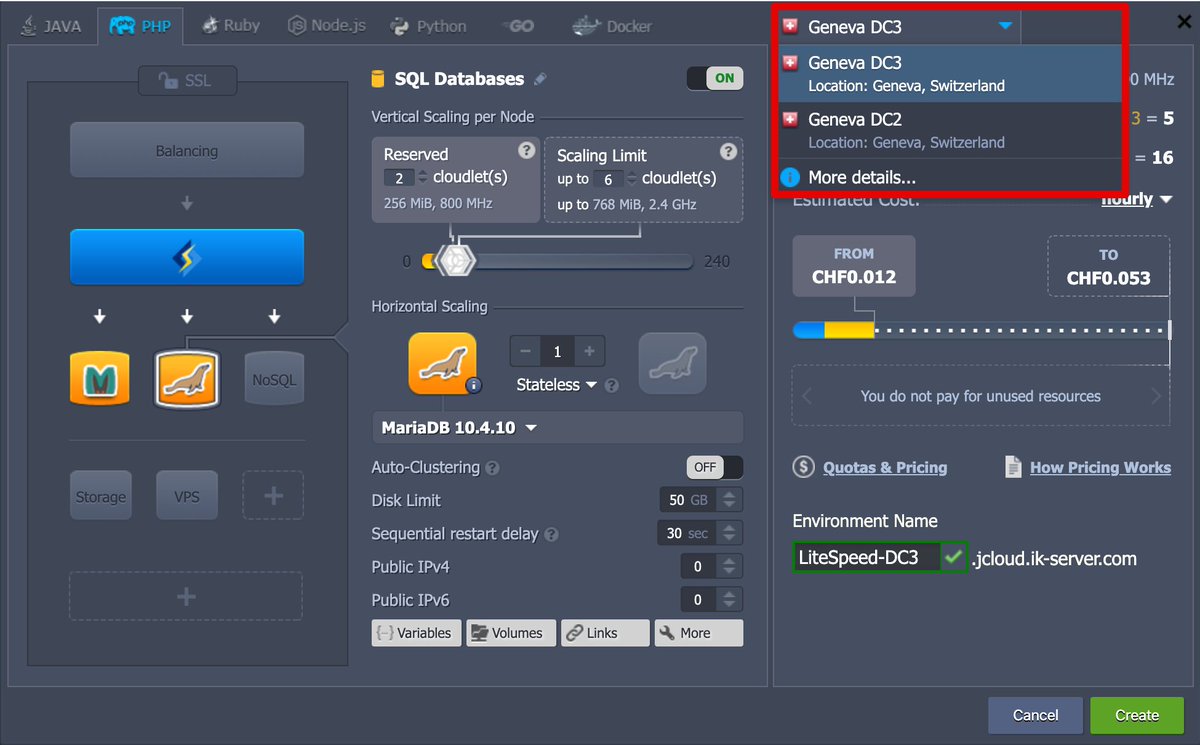Select the GO language tab
Screen dimensions: 1200x745
click(518, 26)
